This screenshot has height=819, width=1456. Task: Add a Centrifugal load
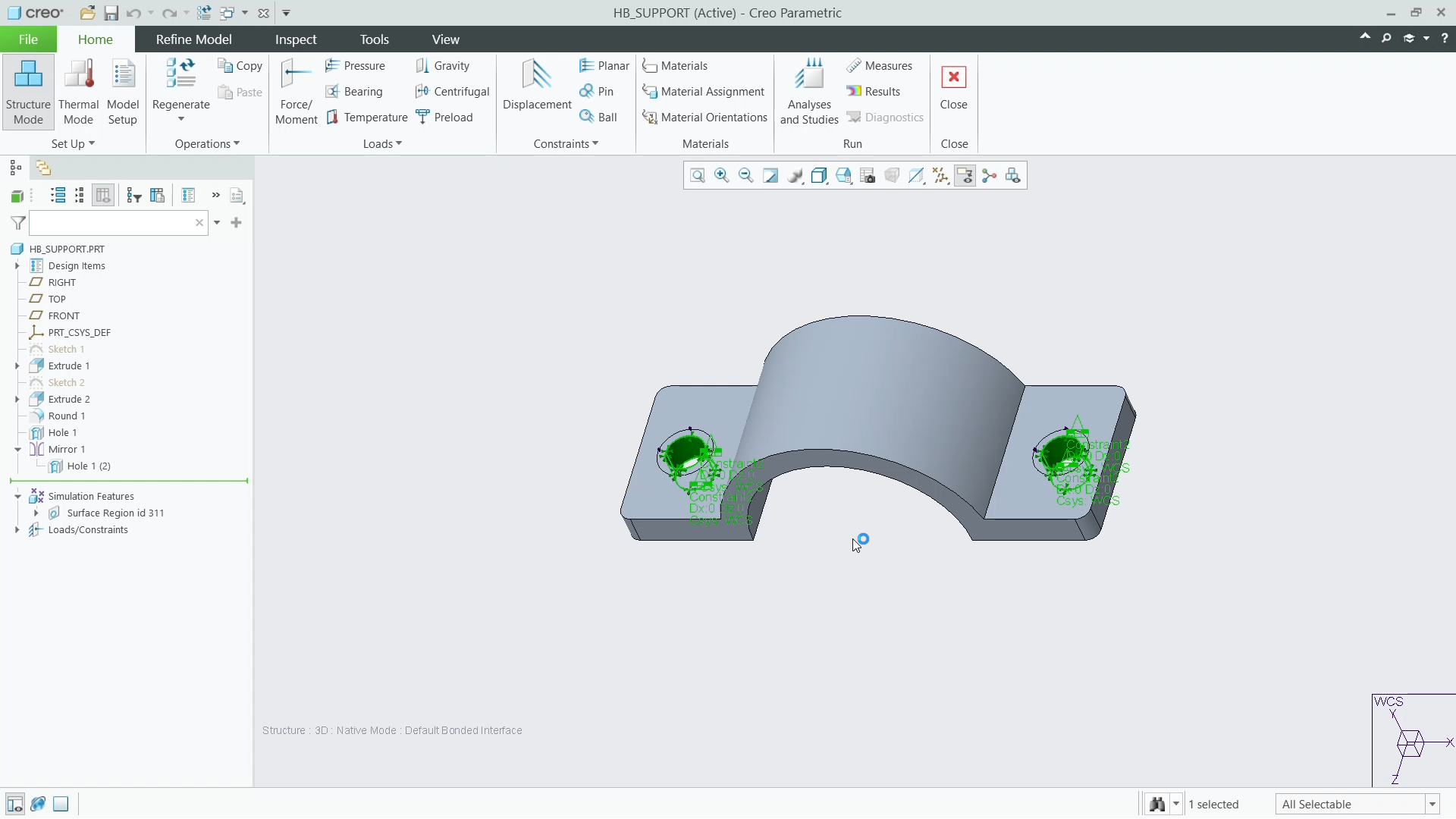[452, 92]
